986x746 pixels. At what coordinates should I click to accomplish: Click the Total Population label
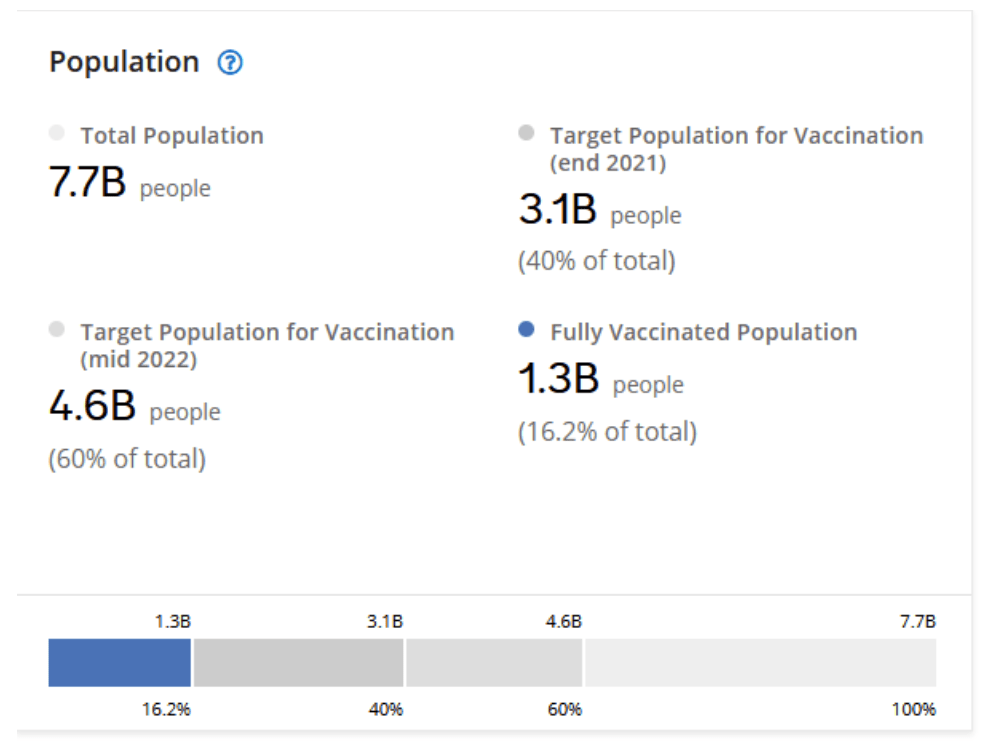[x=172, y=135]
